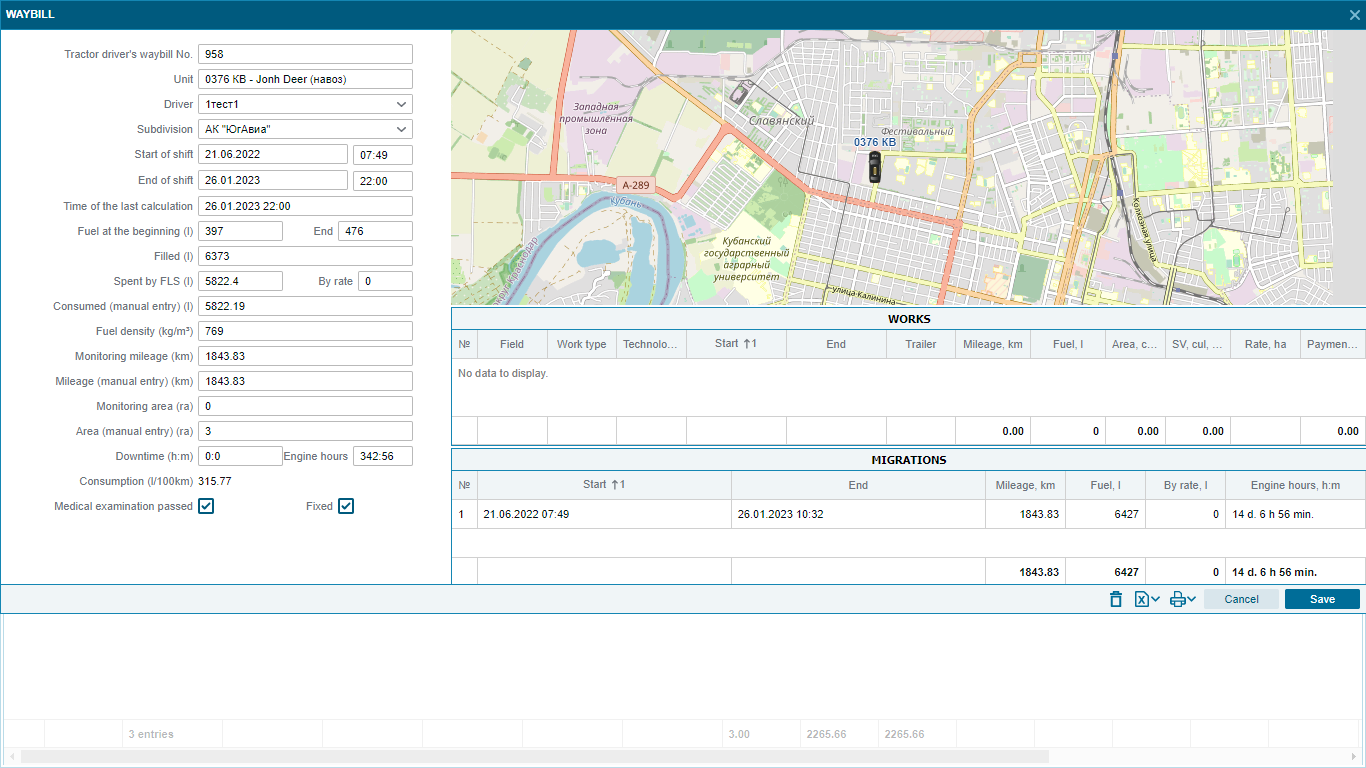
Task: Click the fuel End field showing 476
Action: [x=375, y=231]
